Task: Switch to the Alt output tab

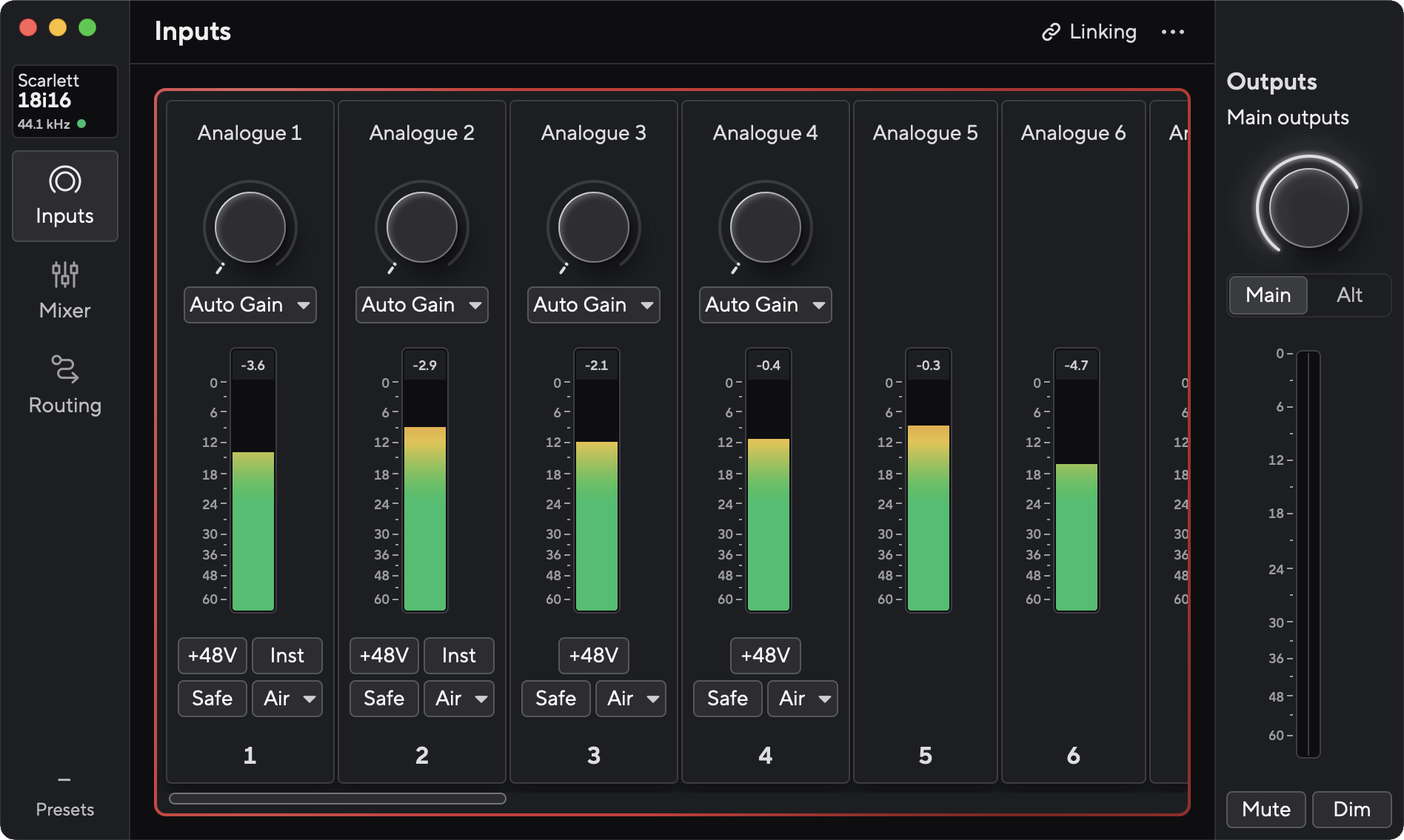Action: (x=1350, y=295)
